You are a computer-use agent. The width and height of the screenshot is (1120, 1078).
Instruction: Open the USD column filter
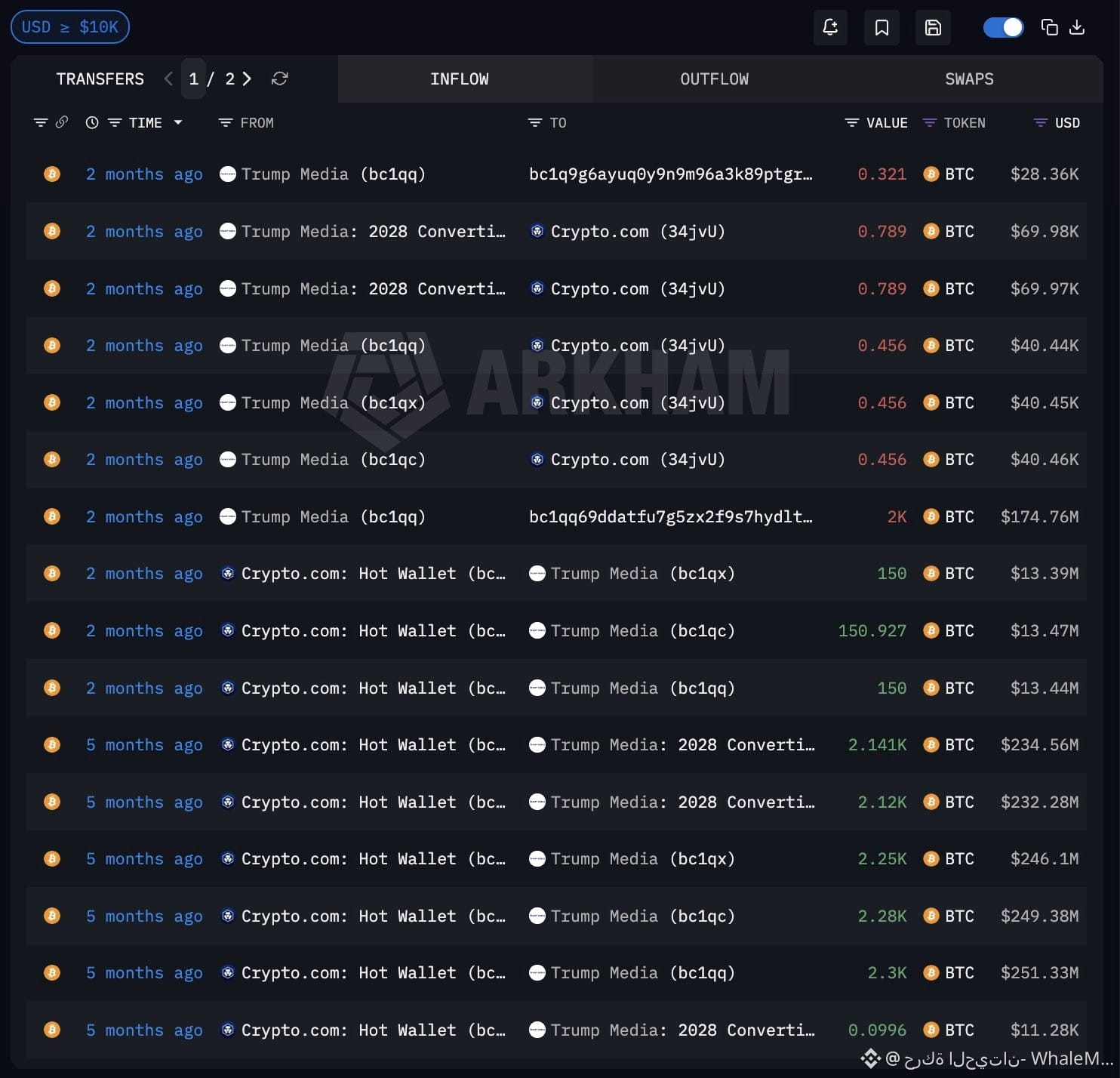(1040, 122)
